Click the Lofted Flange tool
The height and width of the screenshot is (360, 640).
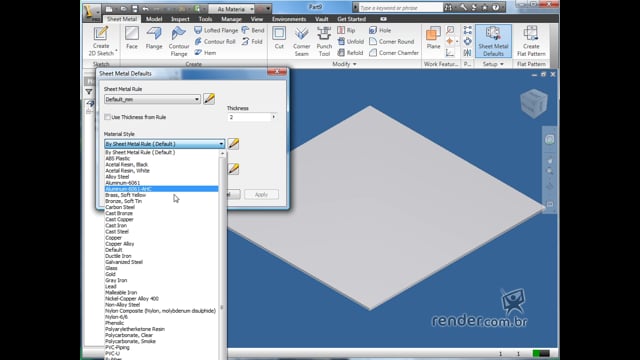[x=216, y=30]
